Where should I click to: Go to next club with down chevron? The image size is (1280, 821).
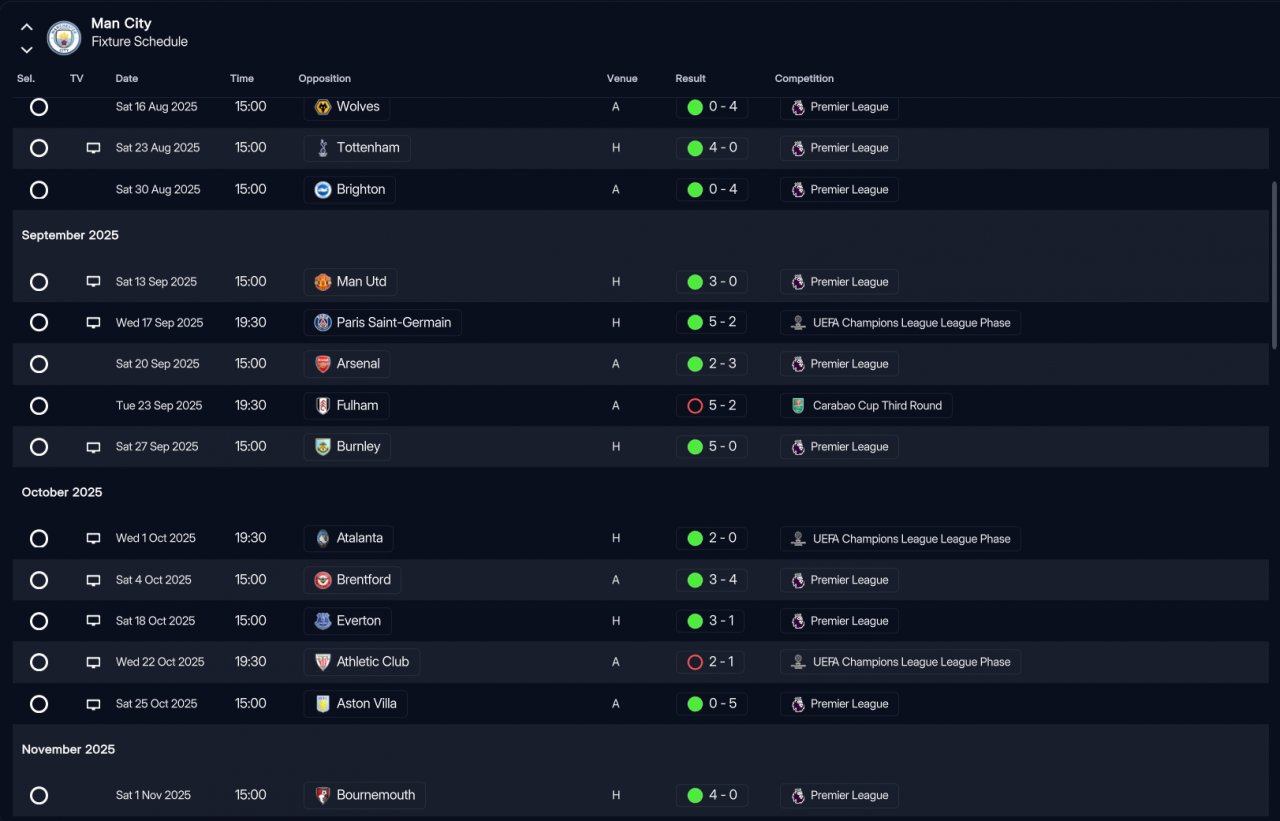pos(27,49)
